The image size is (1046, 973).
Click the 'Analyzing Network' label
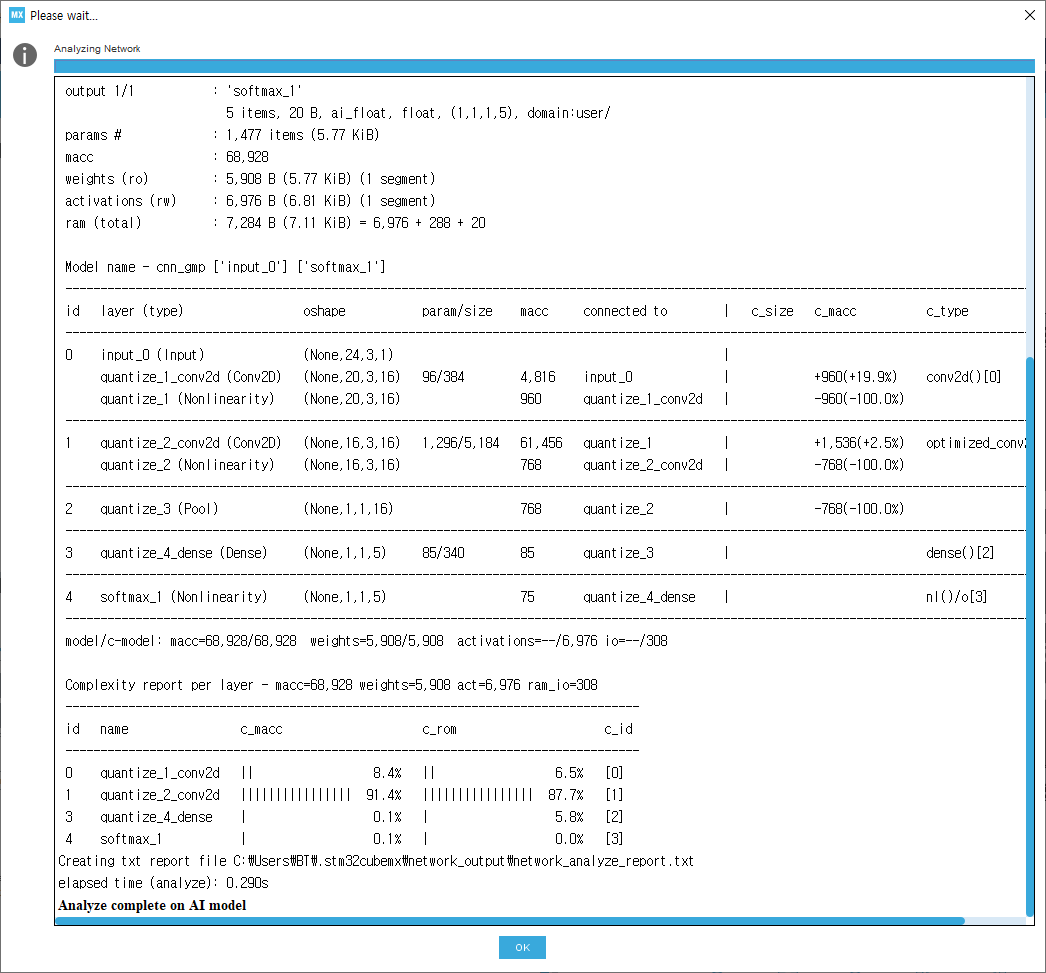[x=97, y=49]
